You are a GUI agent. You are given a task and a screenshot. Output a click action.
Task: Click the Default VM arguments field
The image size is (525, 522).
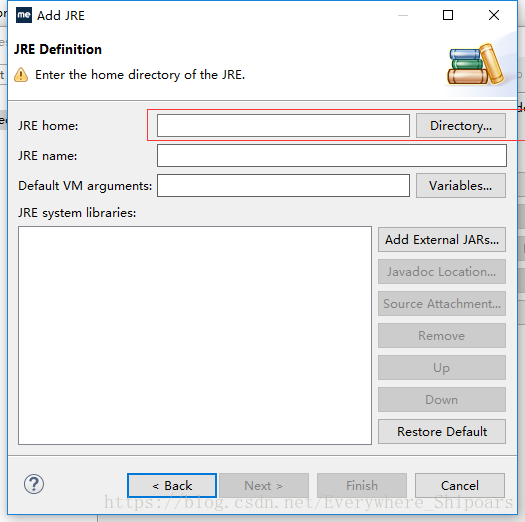click(283, 185)
